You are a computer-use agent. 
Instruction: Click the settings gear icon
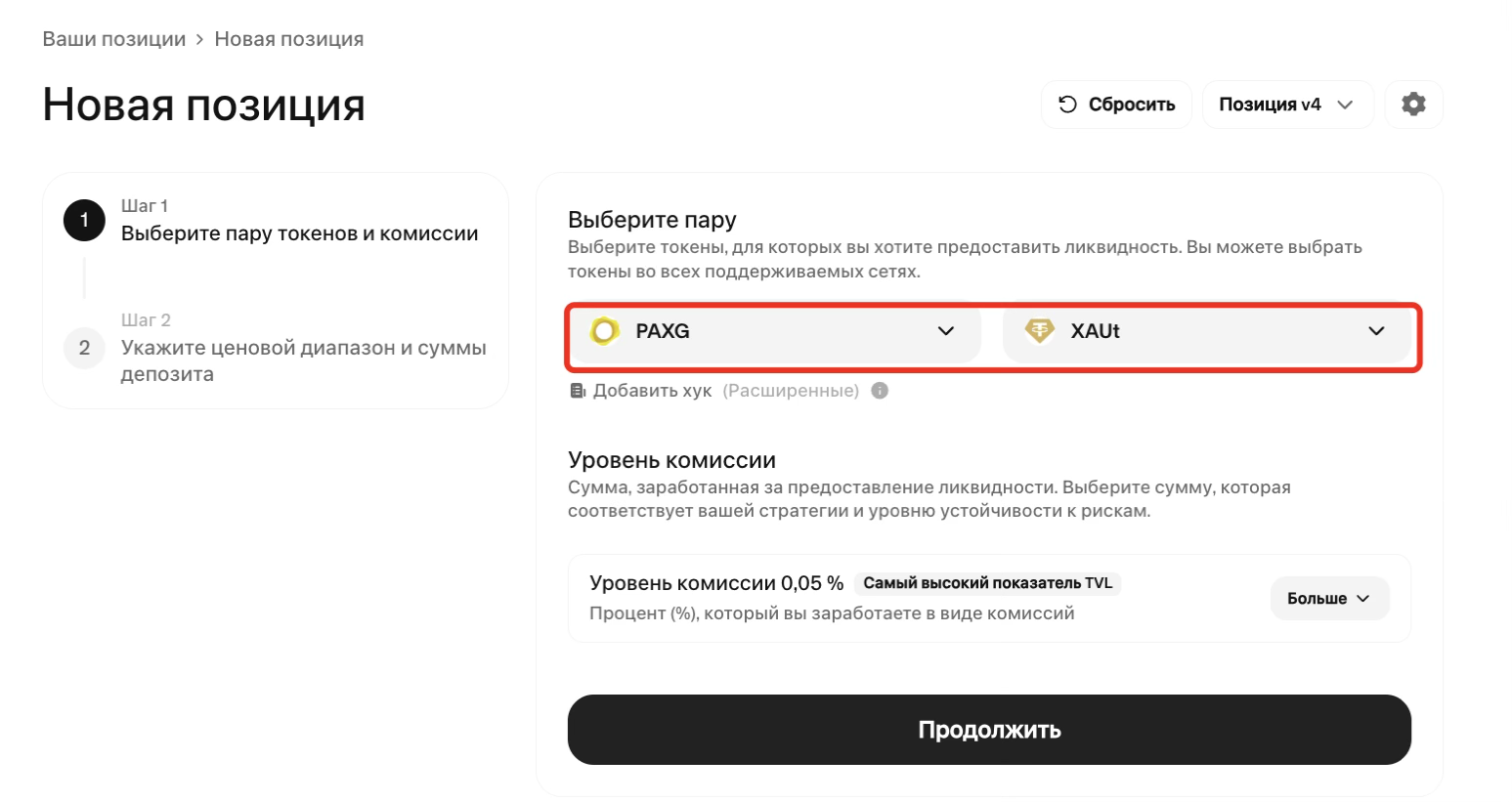[1413, 105]
